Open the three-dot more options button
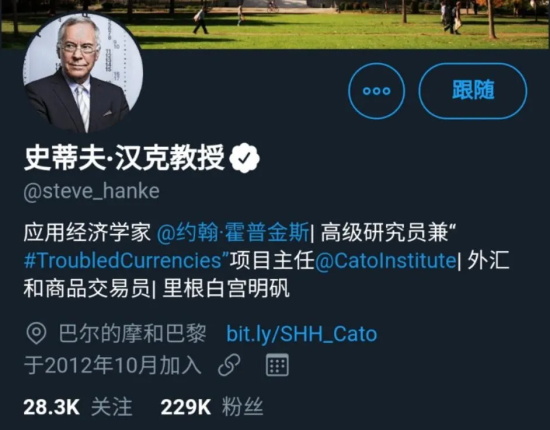Image resolution: width=550 pixels, height=430 pixels. [376, 91]
